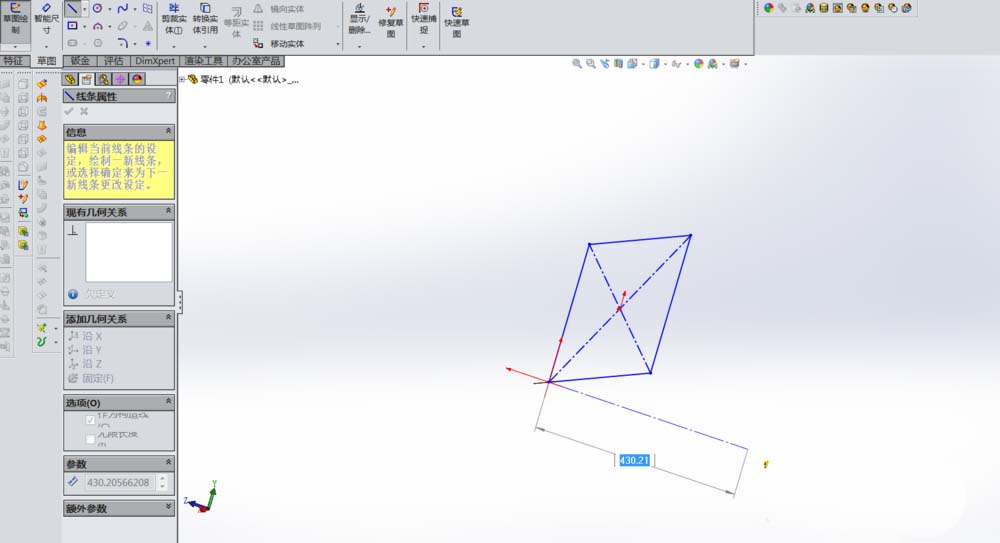Click the length parameter spinner arrows

pos(163,482)
